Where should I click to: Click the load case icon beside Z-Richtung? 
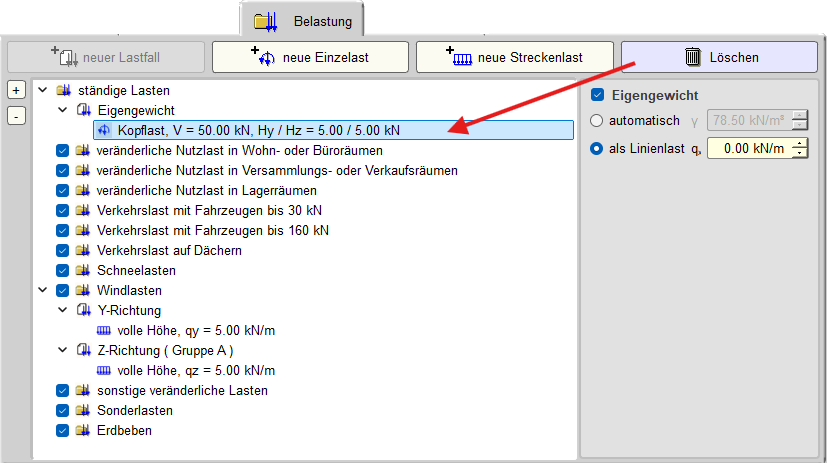84,350
